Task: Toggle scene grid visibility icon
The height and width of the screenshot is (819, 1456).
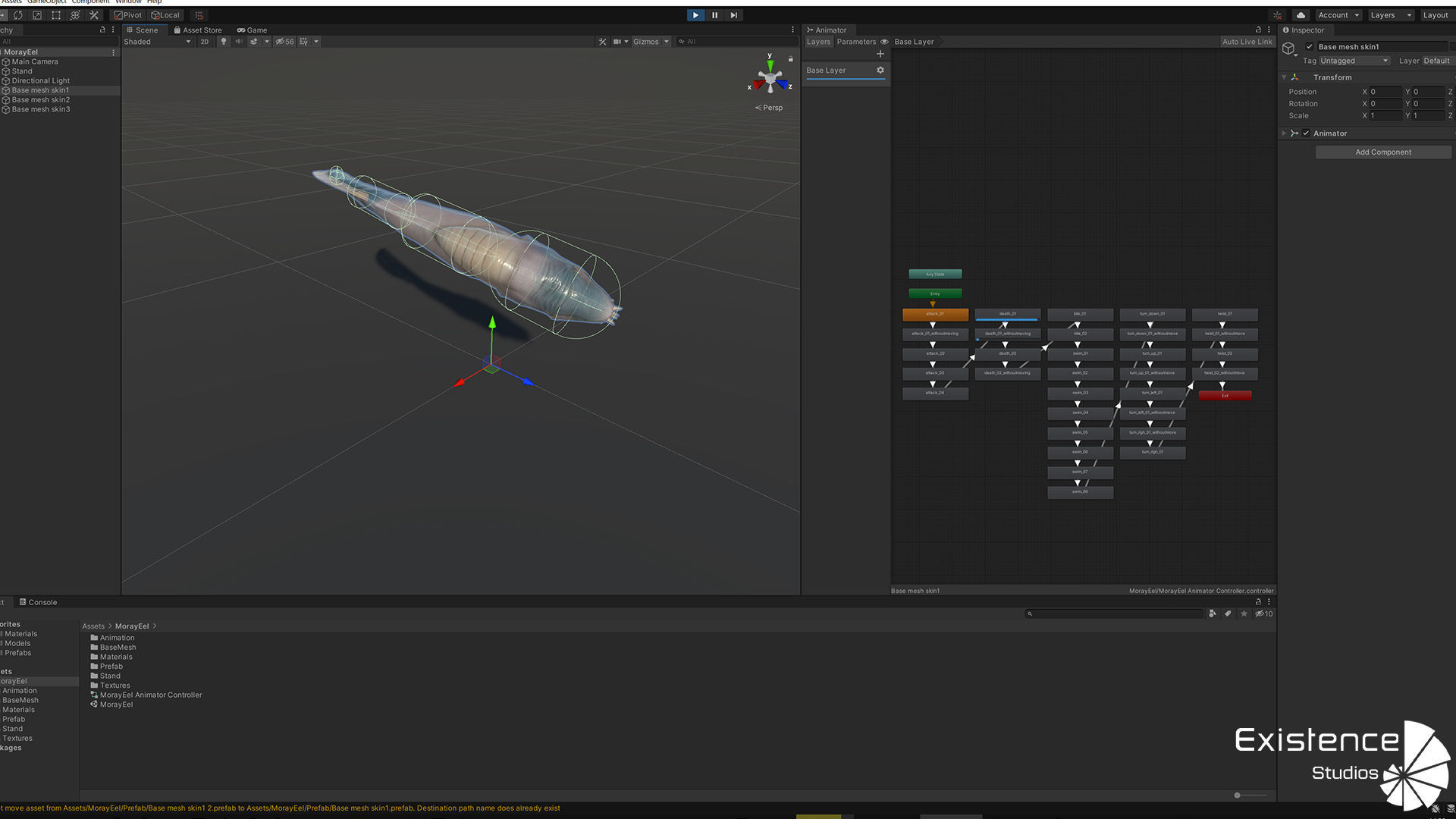Action: point(303,42)
